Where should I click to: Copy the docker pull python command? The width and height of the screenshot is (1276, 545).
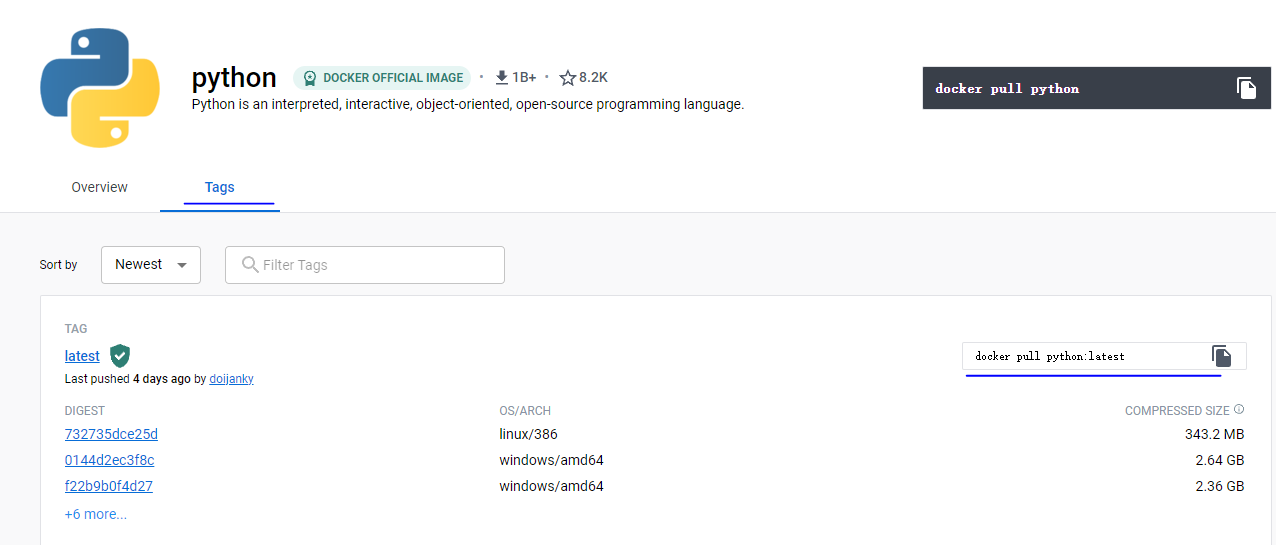1246,88
